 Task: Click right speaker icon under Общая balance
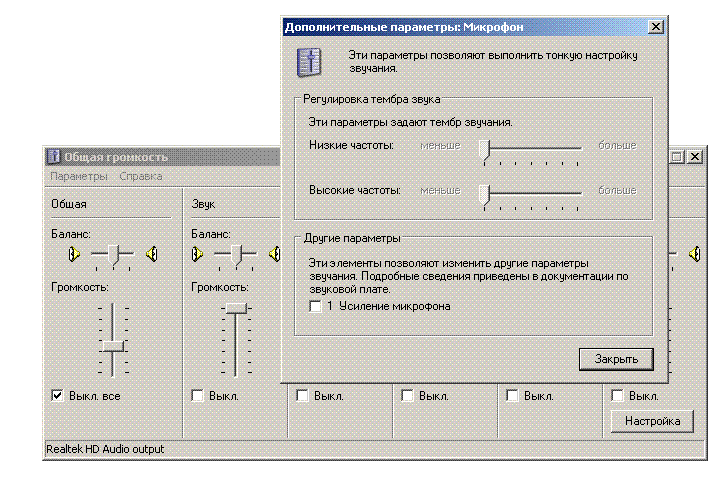[x=151, y=254]
